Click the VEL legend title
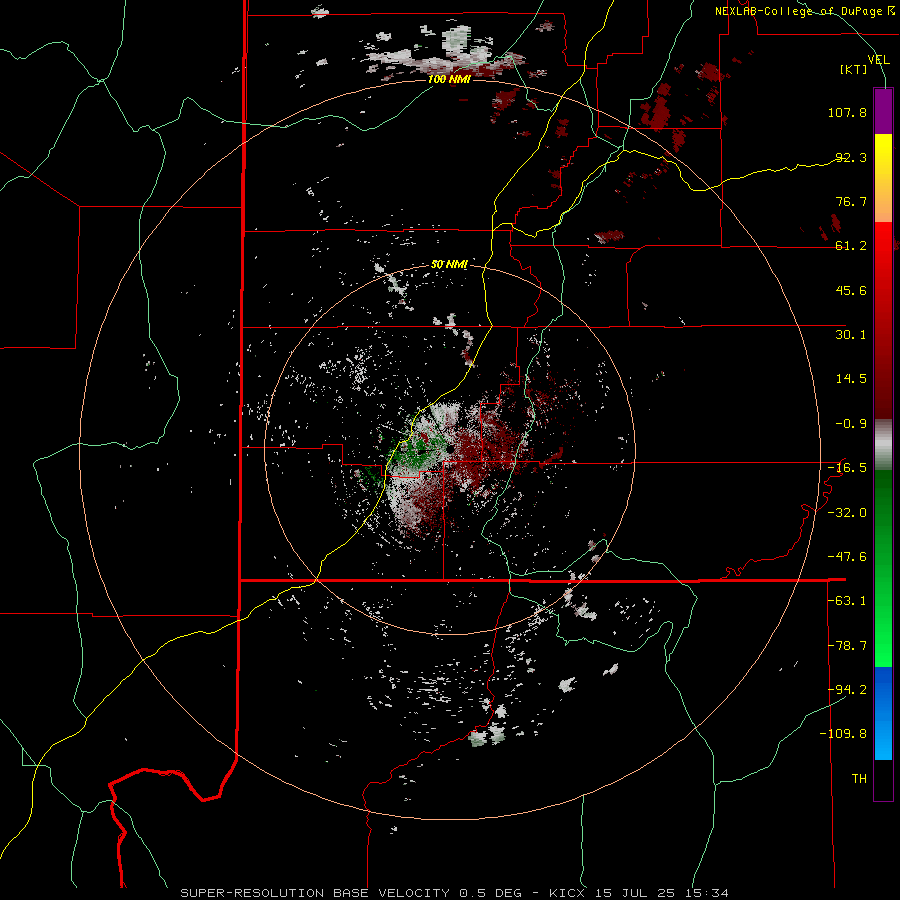The width and height of the screenshot is (900, 900). (878, 60)
